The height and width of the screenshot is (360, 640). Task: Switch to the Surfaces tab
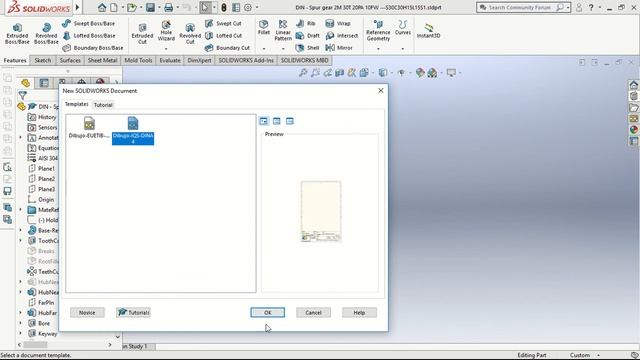click(70, 60)
